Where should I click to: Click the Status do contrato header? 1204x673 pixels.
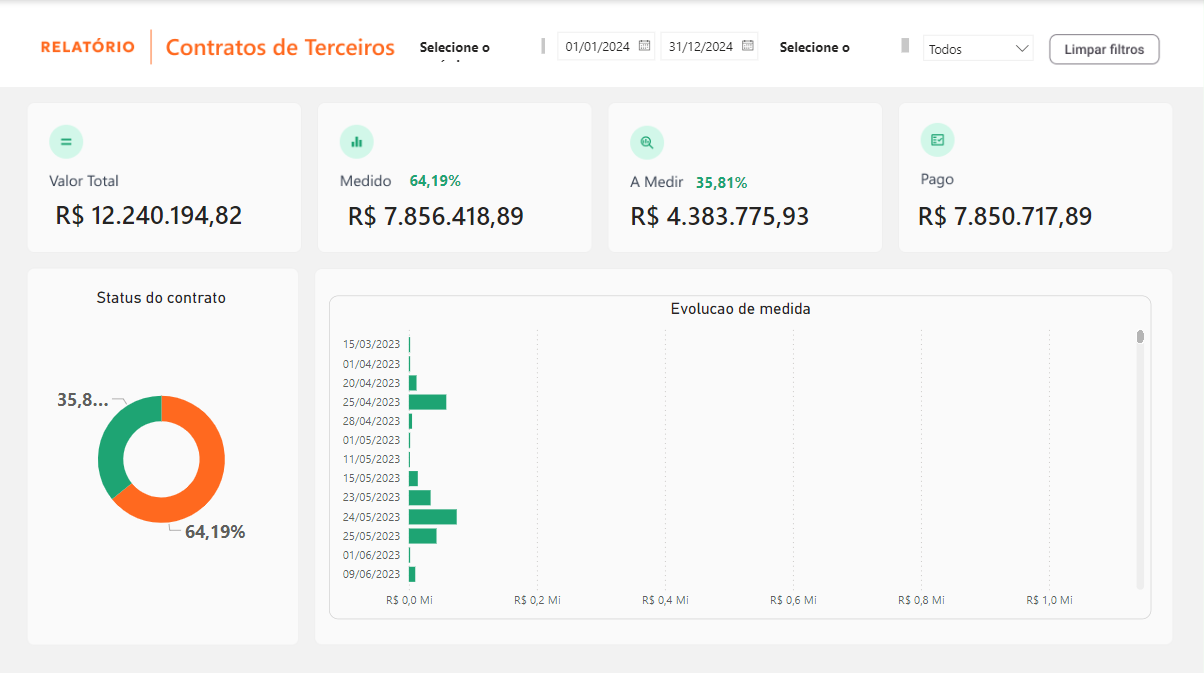tap(161, 297)
